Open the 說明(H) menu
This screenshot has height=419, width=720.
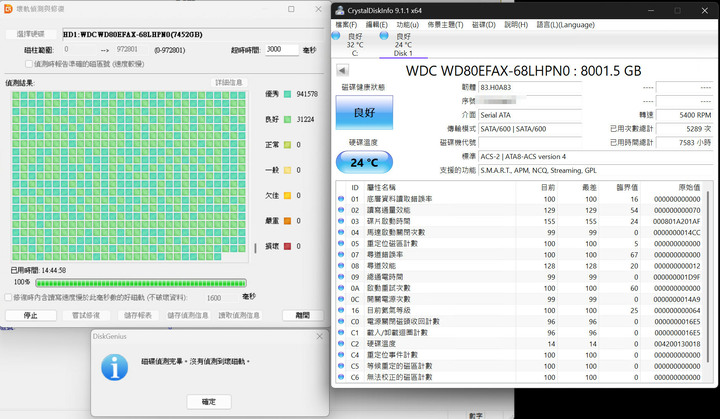tap(516, 24)
